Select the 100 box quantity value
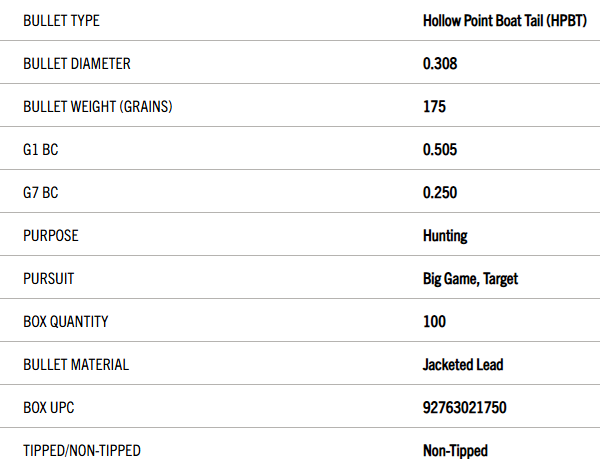 [434, 322]
